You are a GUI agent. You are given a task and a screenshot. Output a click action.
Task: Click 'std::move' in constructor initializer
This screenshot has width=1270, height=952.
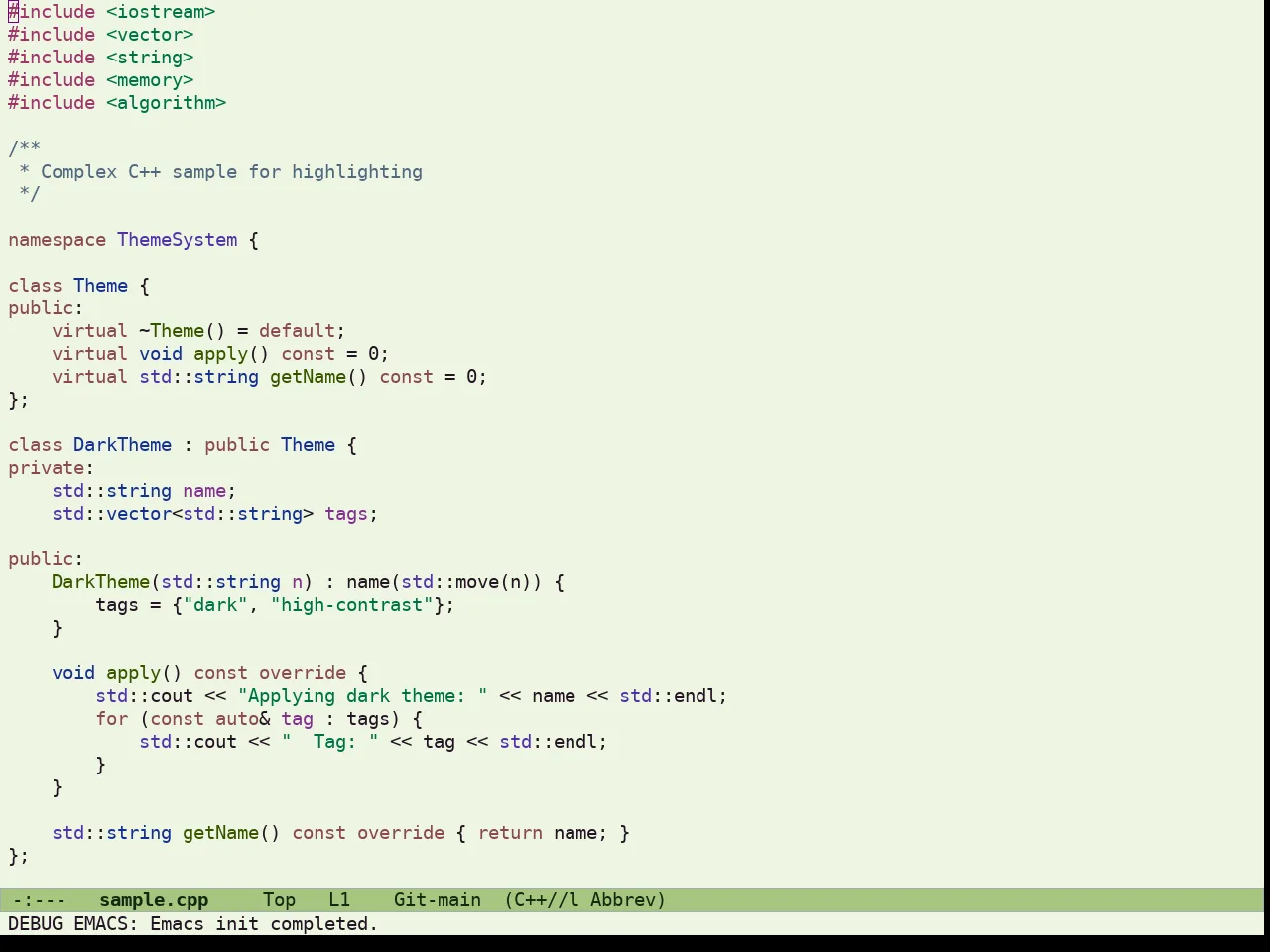[x=449, y=582]
